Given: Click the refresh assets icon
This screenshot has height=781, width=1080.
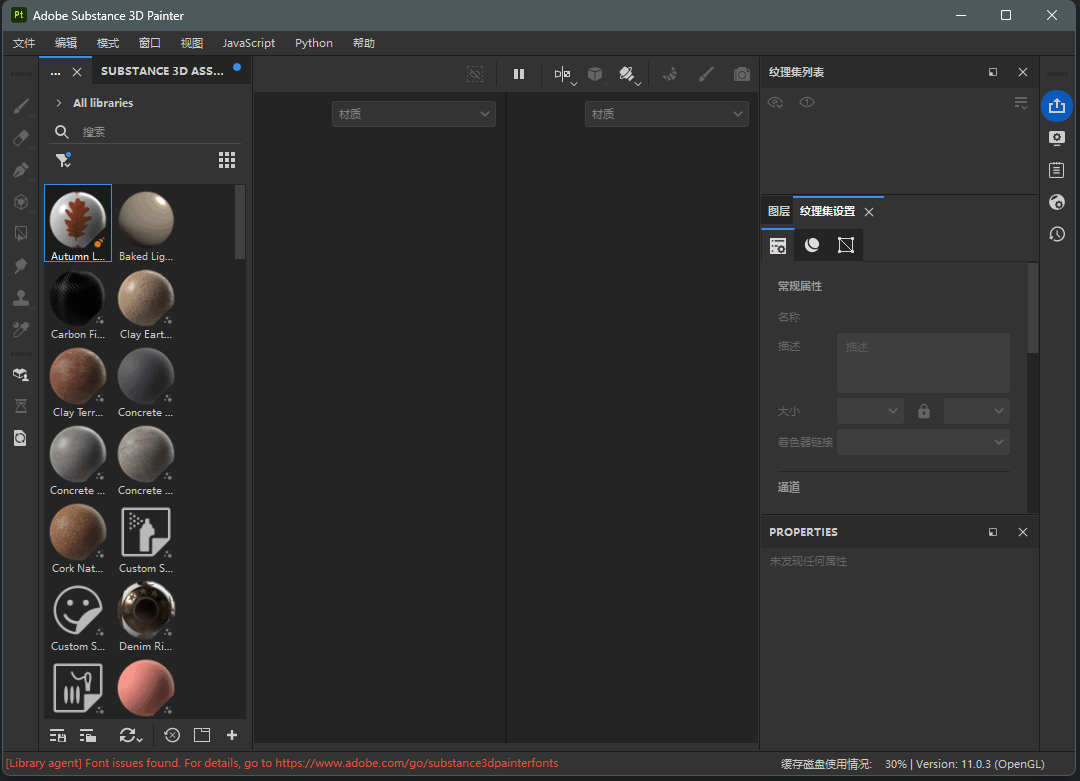Looking at the screenshot, I should 130,735.
